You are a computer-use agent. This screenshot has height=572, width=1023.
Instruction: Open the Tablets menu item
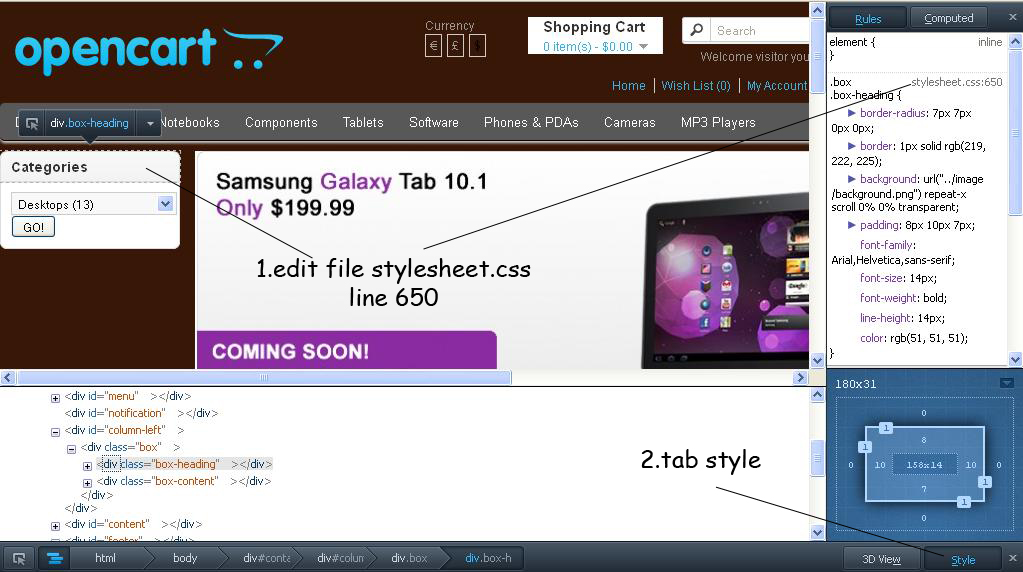pyautogui.click(x=363, y=122)
